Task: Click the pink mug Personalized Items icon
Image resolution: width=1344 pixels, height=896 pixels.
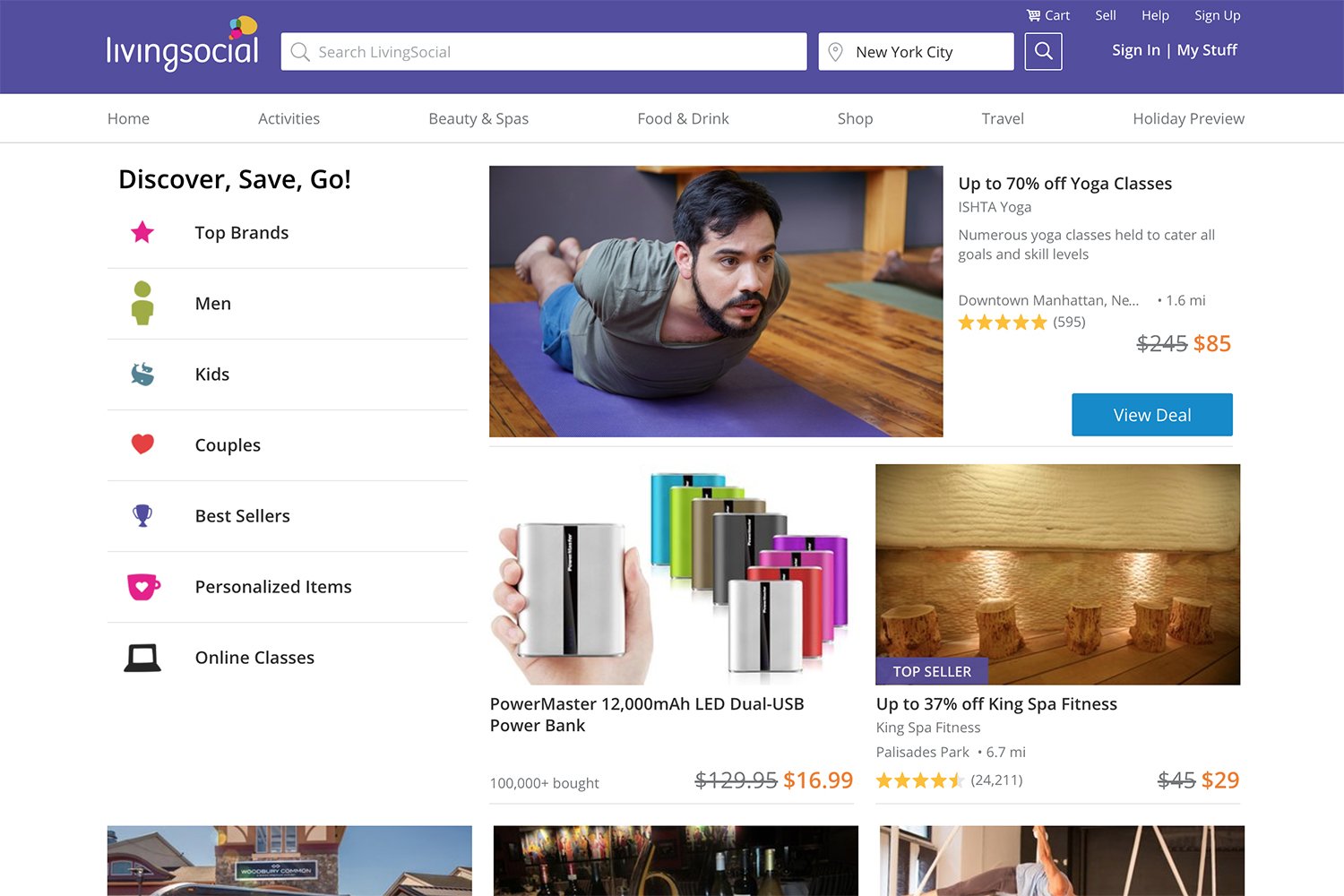Action: pos(143,586)
